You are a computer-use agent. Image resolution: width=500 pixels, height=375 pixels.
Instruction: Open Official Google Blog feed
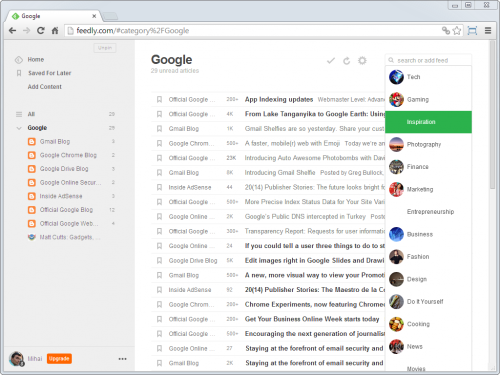[66, 210]
